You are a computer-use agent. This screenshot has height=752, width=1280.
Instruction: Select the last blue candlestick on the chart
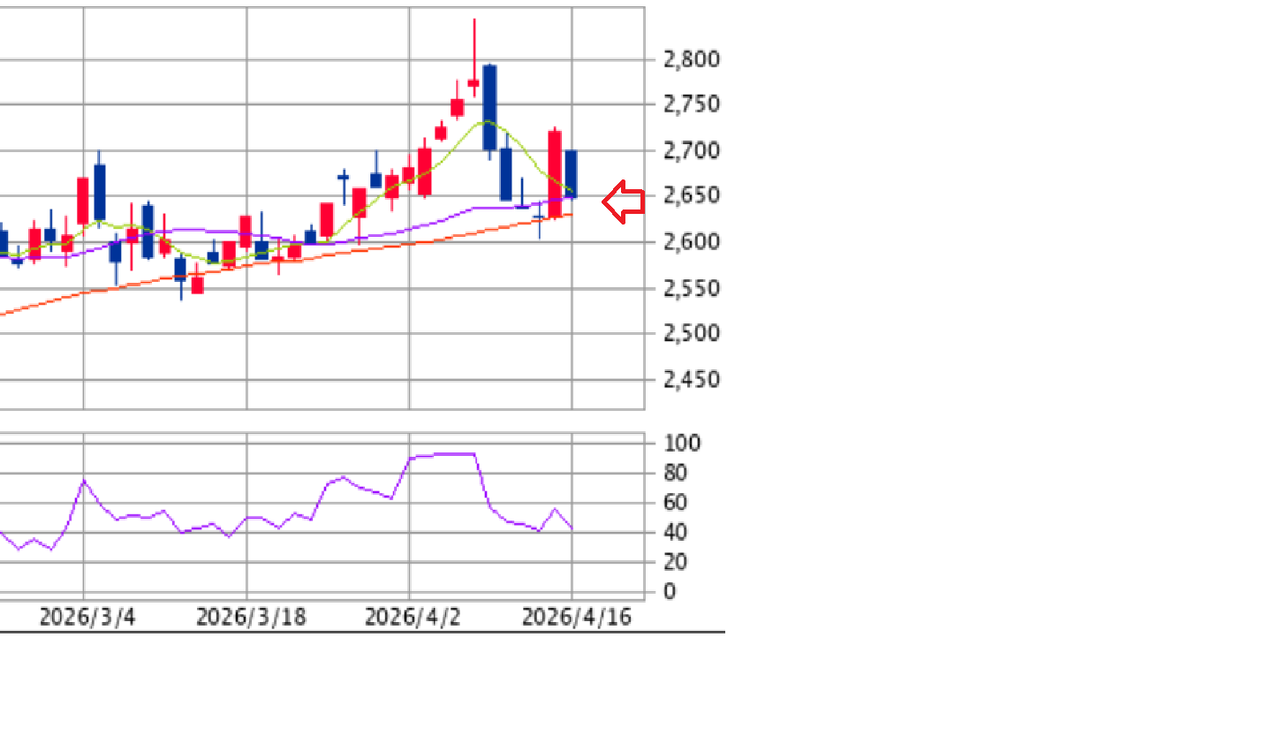(x=571, y=174)
